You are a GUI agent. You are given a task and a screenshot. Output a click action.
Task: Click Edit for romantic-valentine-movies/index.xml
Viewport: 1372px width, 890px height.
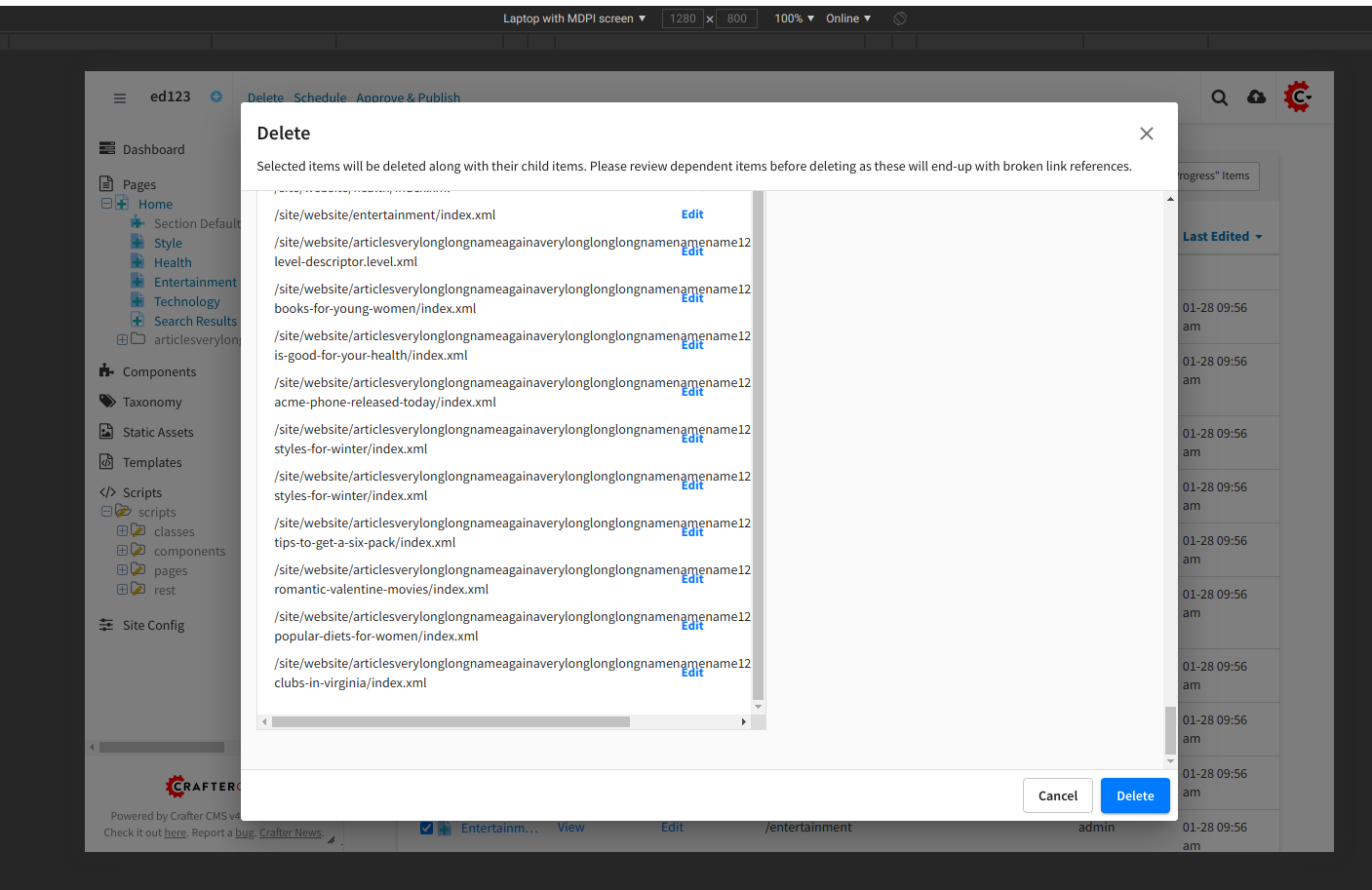tap(692, 579)
